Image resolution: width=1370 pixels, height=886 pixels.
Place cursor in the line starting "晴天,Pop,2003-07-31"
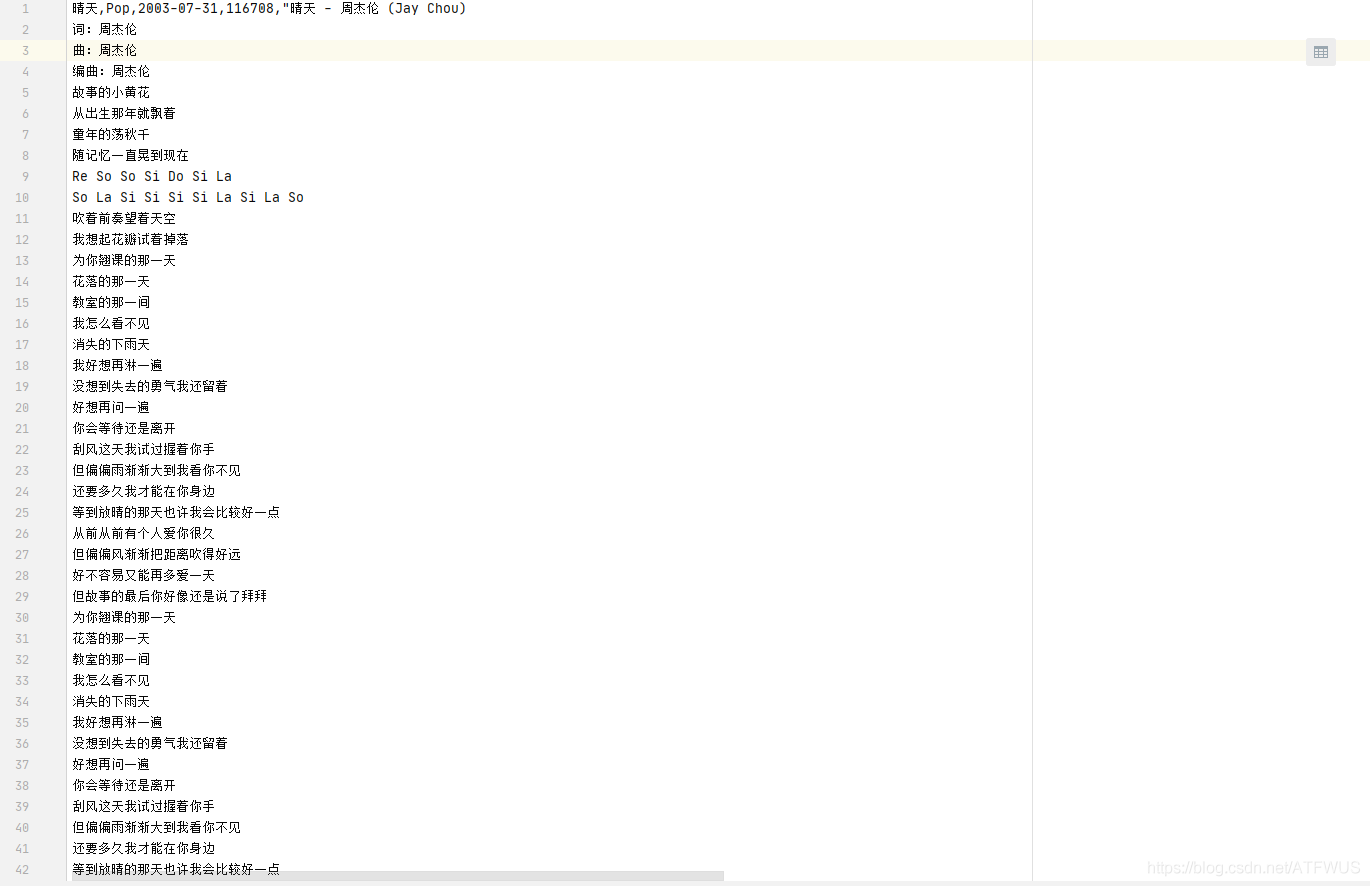[269, 8]
